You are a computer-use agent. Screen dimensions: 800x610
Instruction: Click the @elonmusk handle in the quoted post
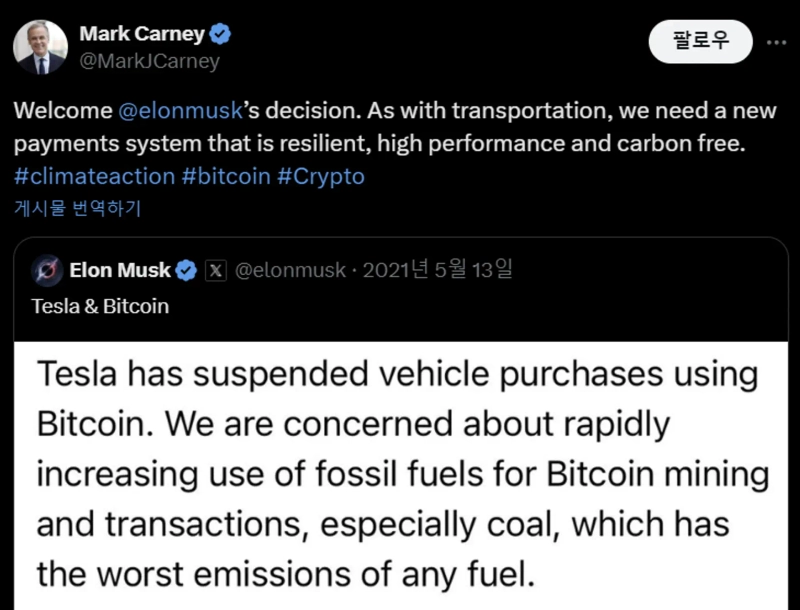click(290, 270)
